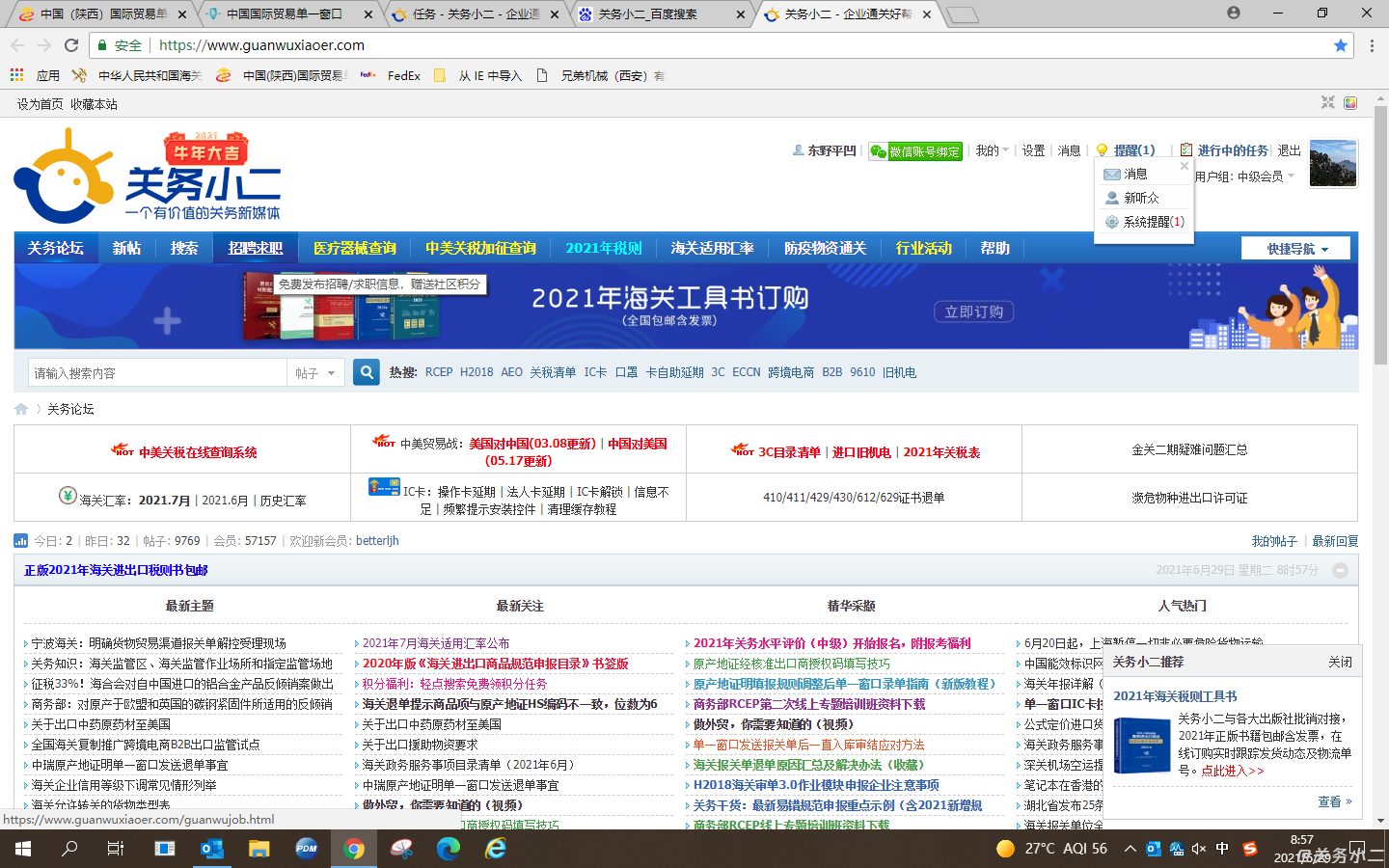
Task: Open the apps grid in bookmarks bar
Action: (x=16, y=75)
